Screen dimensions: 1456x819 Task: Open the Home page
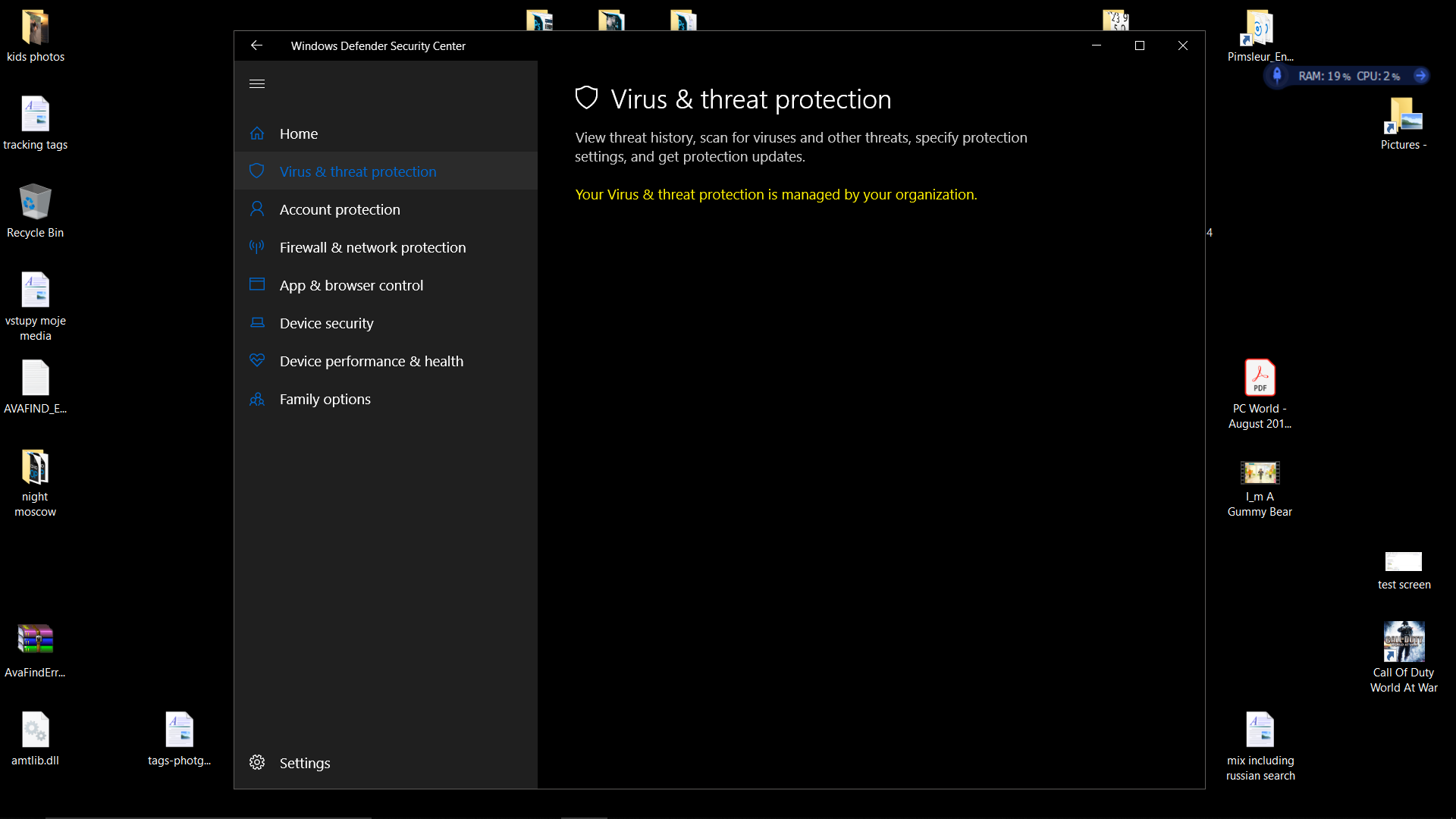click(x=386, y=133)
